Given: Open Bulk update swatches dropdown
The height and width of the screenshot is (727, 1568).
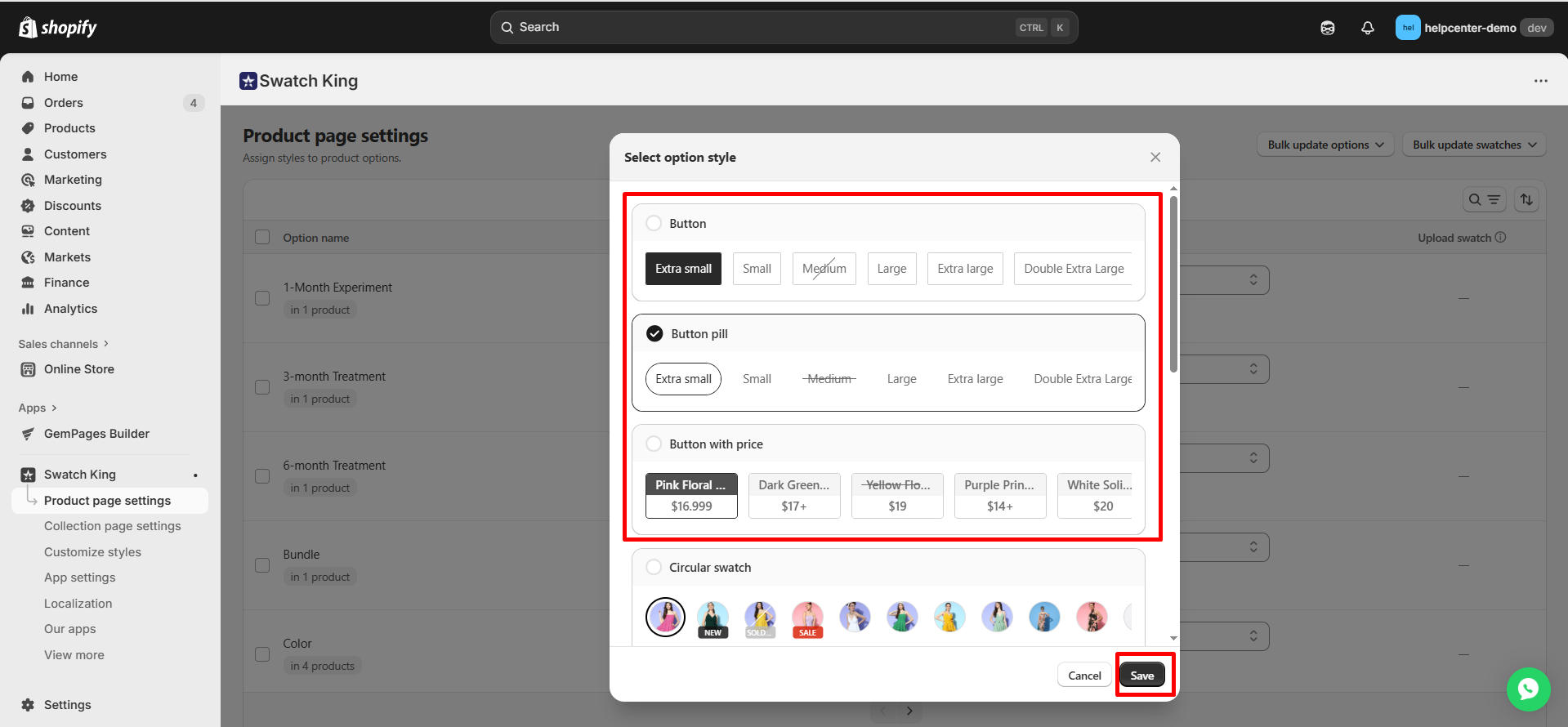Looking at the screenshot, I should point(1473,145).
